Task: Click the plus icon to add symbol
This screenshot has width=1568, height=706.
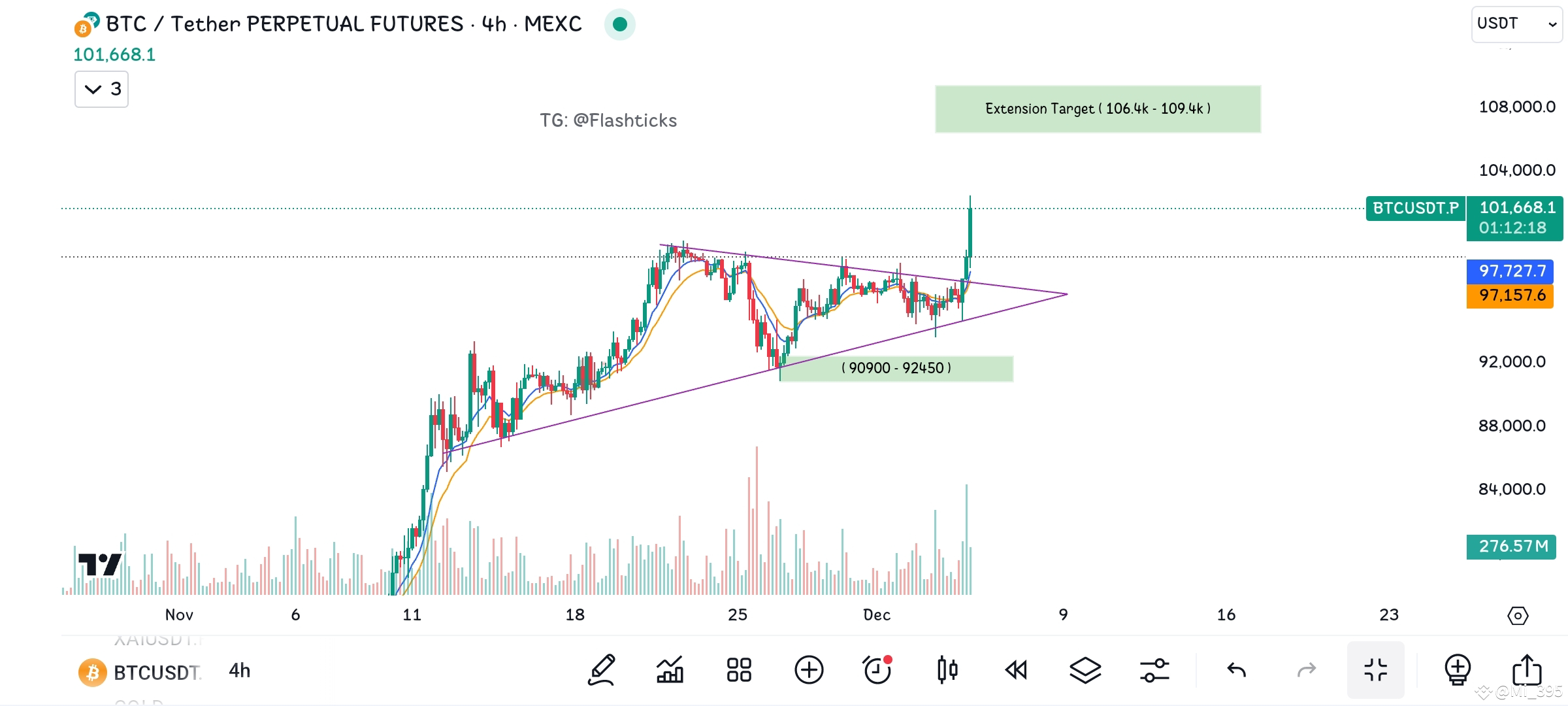Action: 810,670
